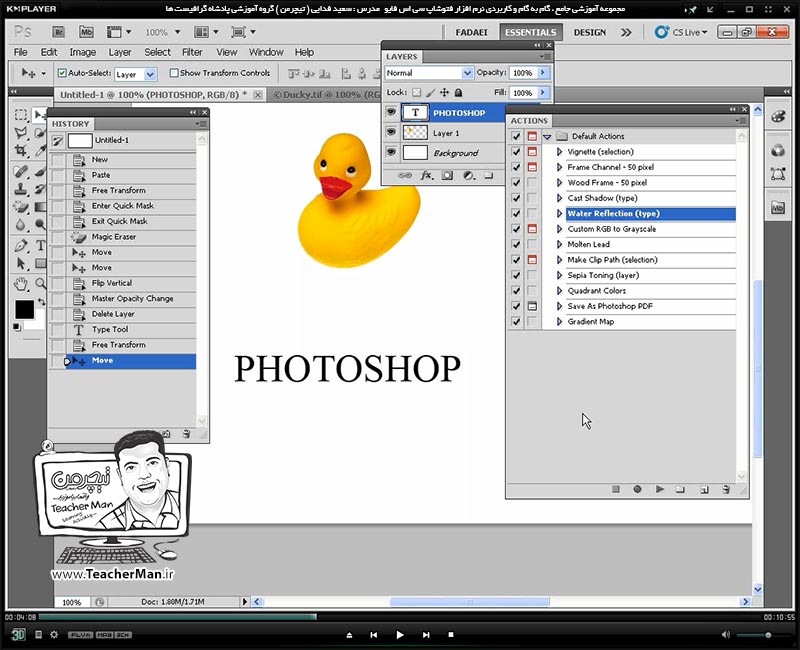The image size is (800, 650).
Task: Play selected action in Actions panel
Action: pos(660,489)
